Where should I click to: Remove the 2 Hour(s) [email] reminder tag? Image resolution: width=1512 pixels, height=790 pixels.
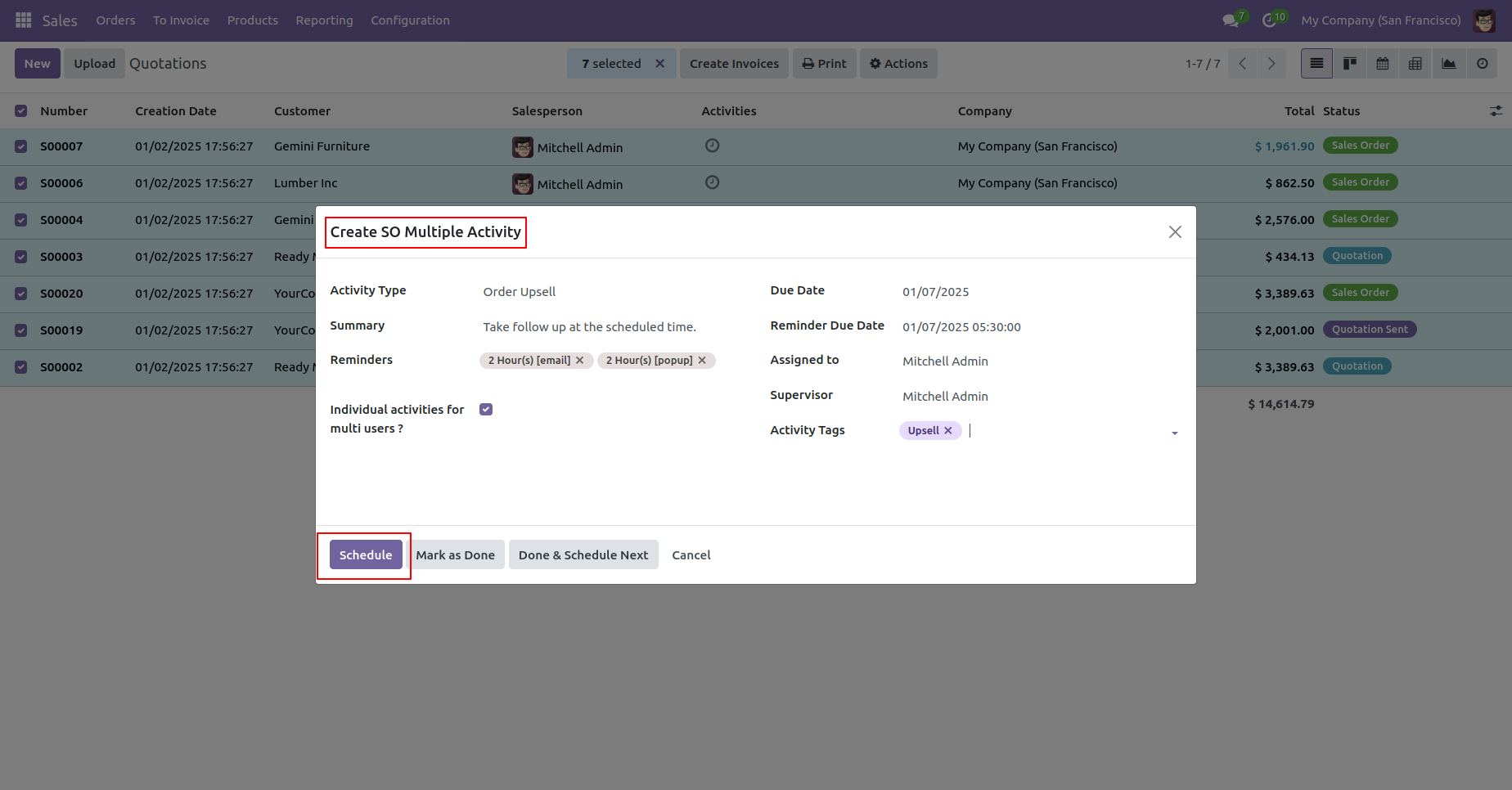coord(580,361)
